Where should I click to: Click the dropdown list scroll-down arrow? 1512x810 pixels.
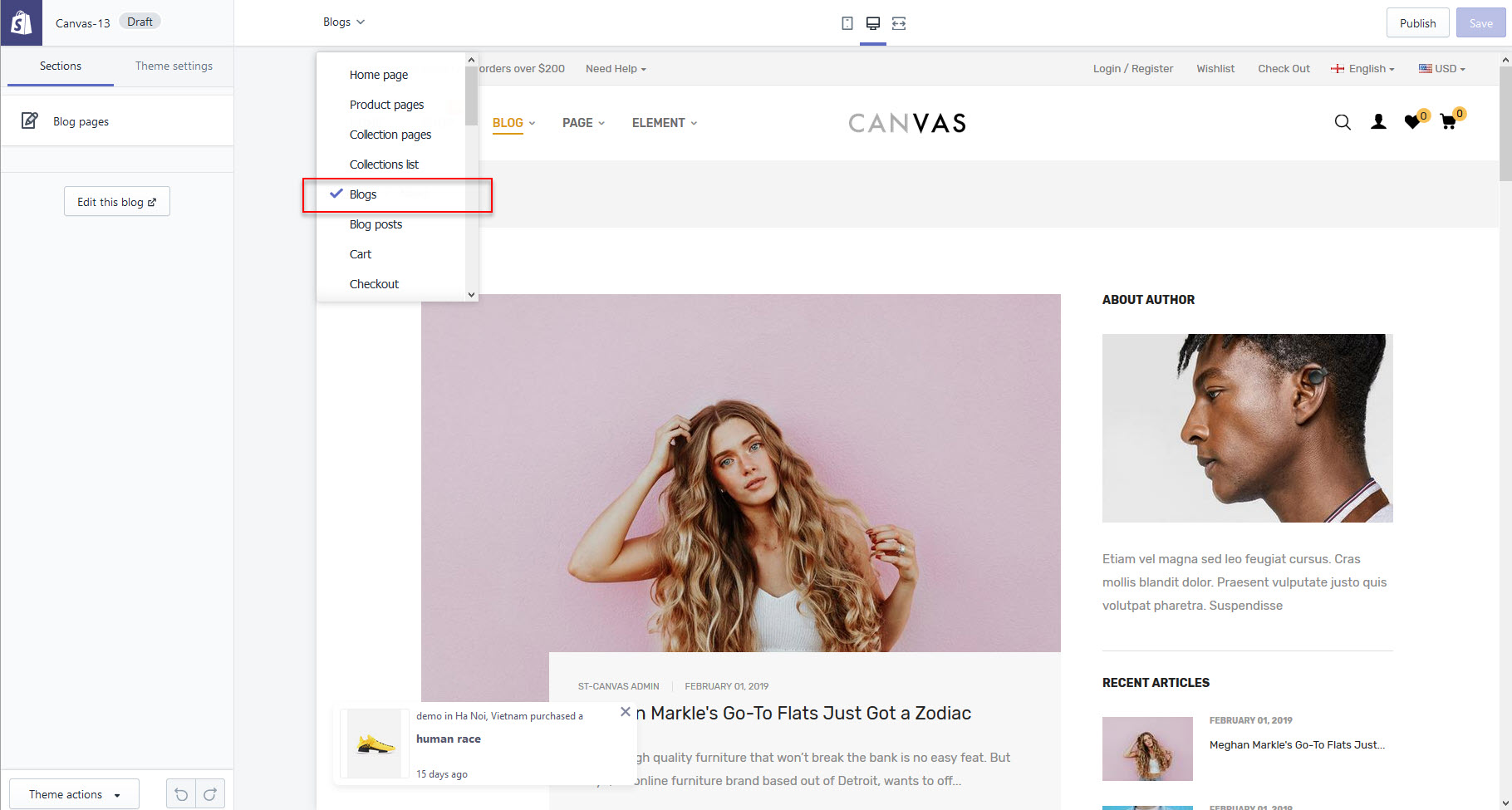click(x=471, y=295)
